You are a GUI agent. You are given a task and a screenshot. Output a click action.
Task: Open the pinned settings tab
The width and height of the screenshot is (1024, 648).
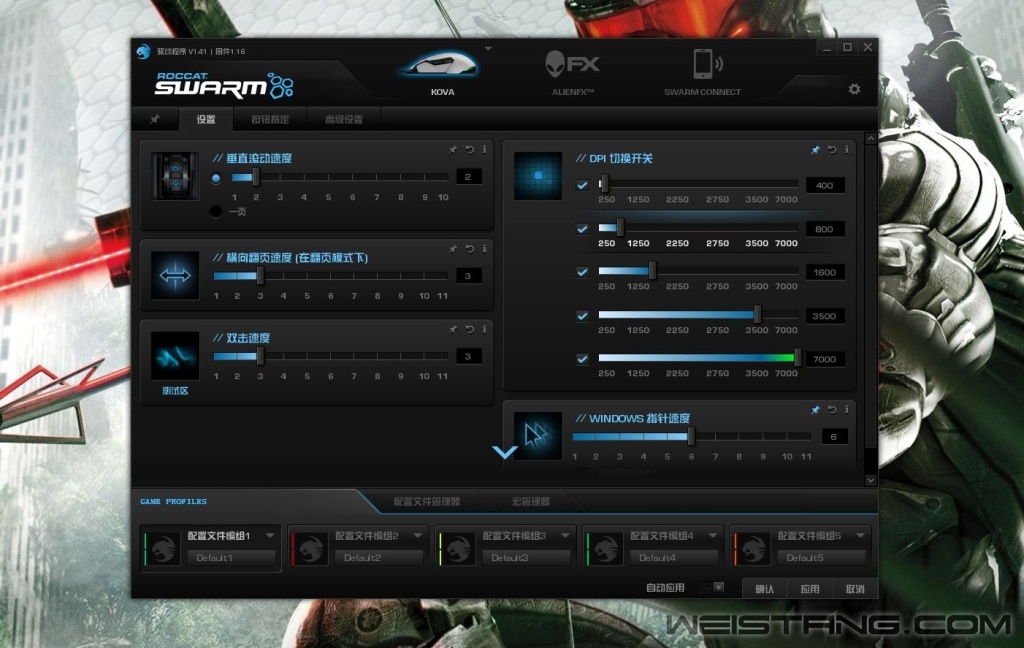[155, 120]
